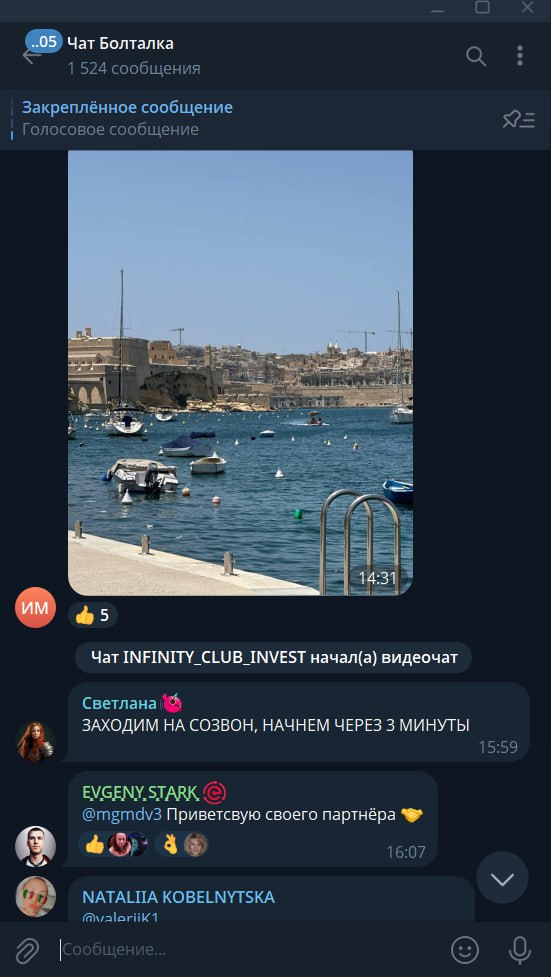The width and height of the screenshot is (551, 977).
Task: Open the harbor photo in viewer
Action: [x=240, y=373]
